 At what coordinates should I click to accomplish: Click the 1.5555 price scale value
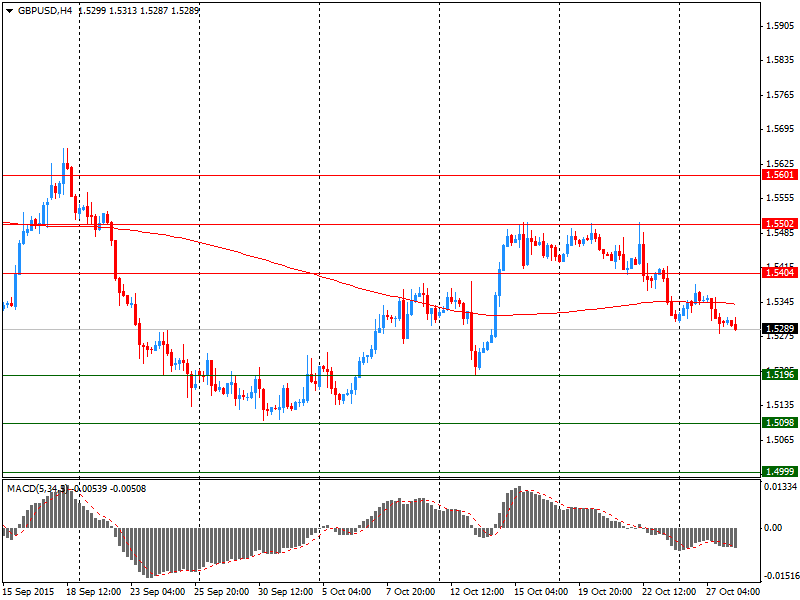[x=781, y=198]
